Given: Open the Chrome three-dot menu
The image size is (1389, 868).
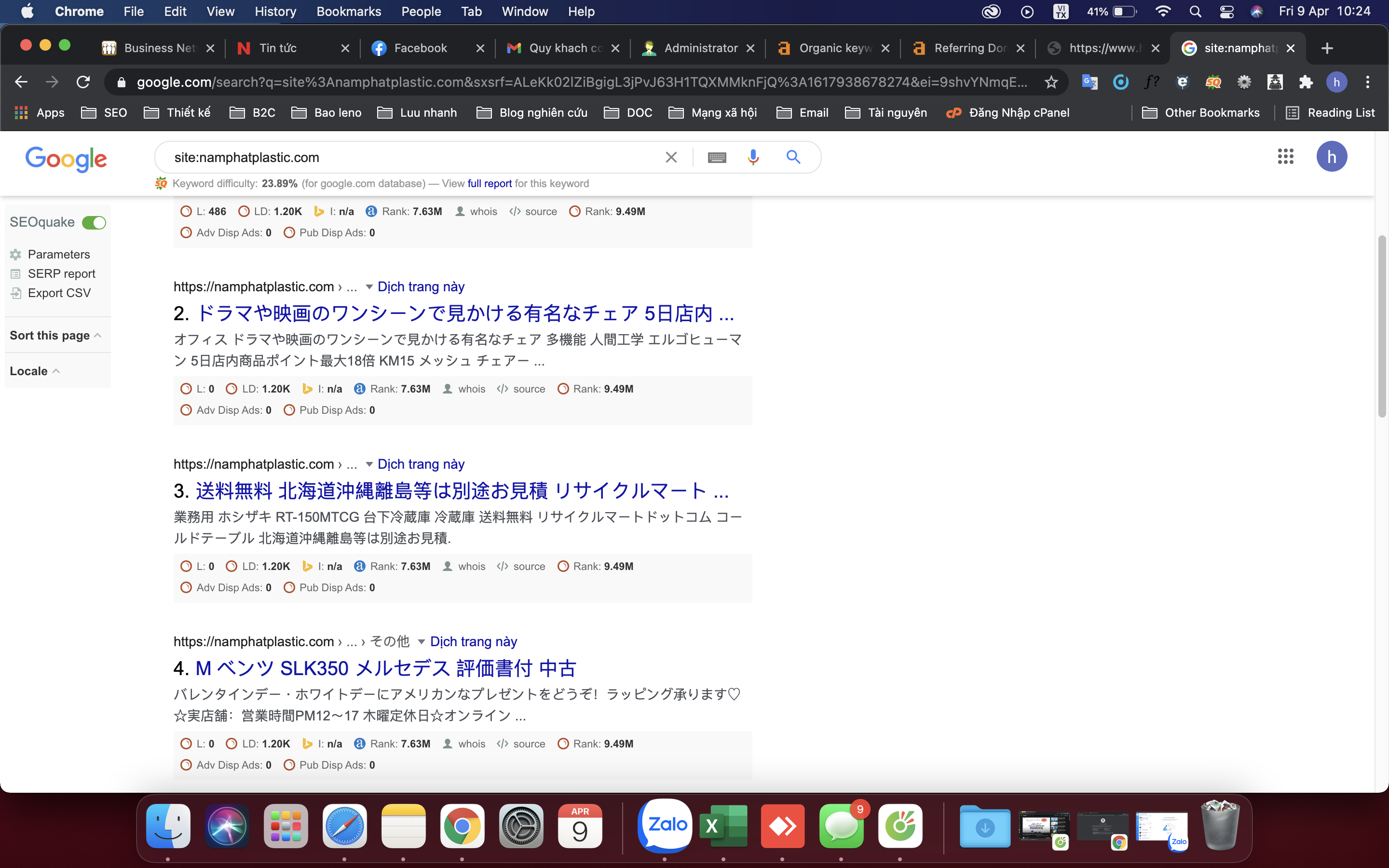Looking at the screenshot, I should (x=1368, y=82).
